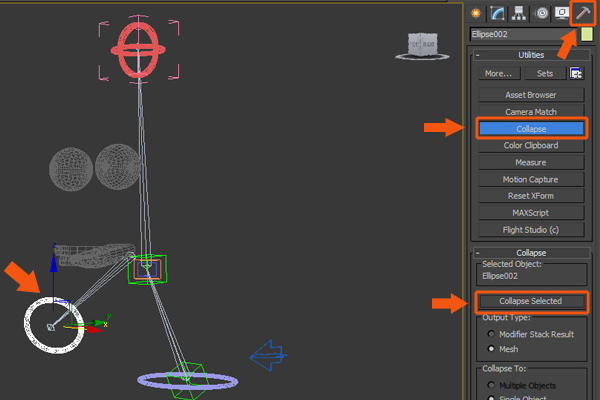600x400 pixels.
Task: Open the Display command panel tab
Action: click(562, 13)
